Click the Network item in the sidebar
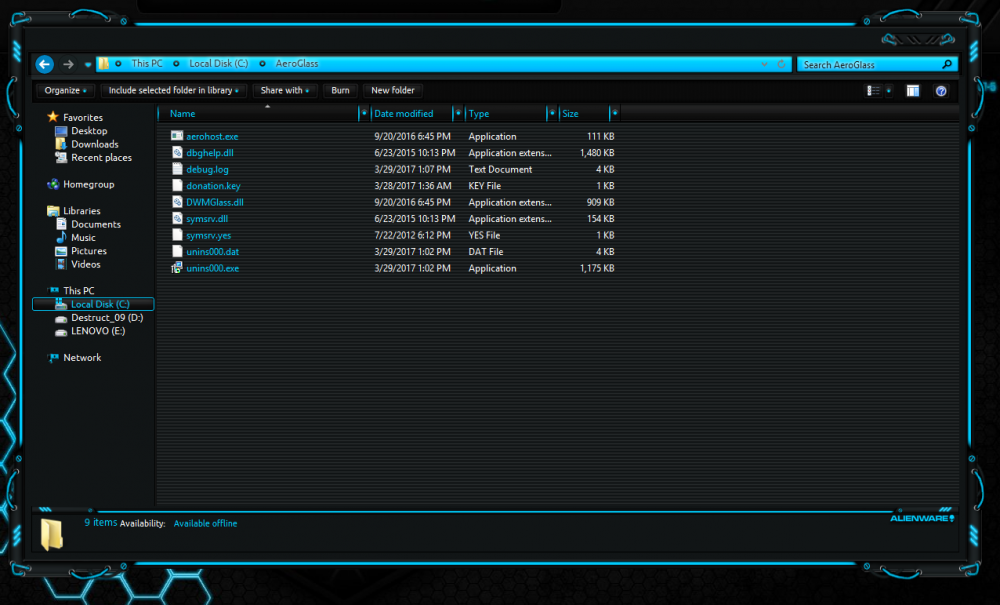The height and width of the screenshot is (605, 1000). pyautogui.click(x=80, y=357)
